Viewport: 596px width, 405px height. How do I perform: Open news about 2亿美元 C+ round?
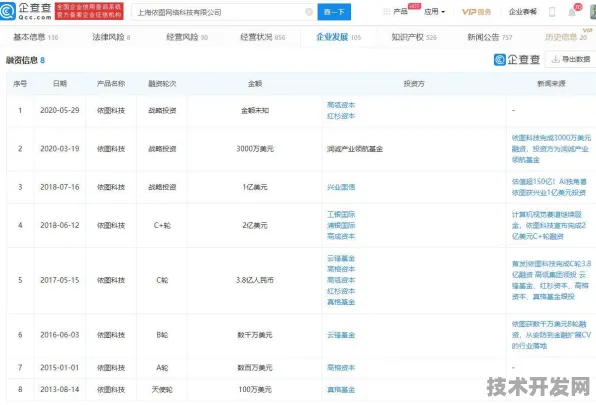click(549, 225)
